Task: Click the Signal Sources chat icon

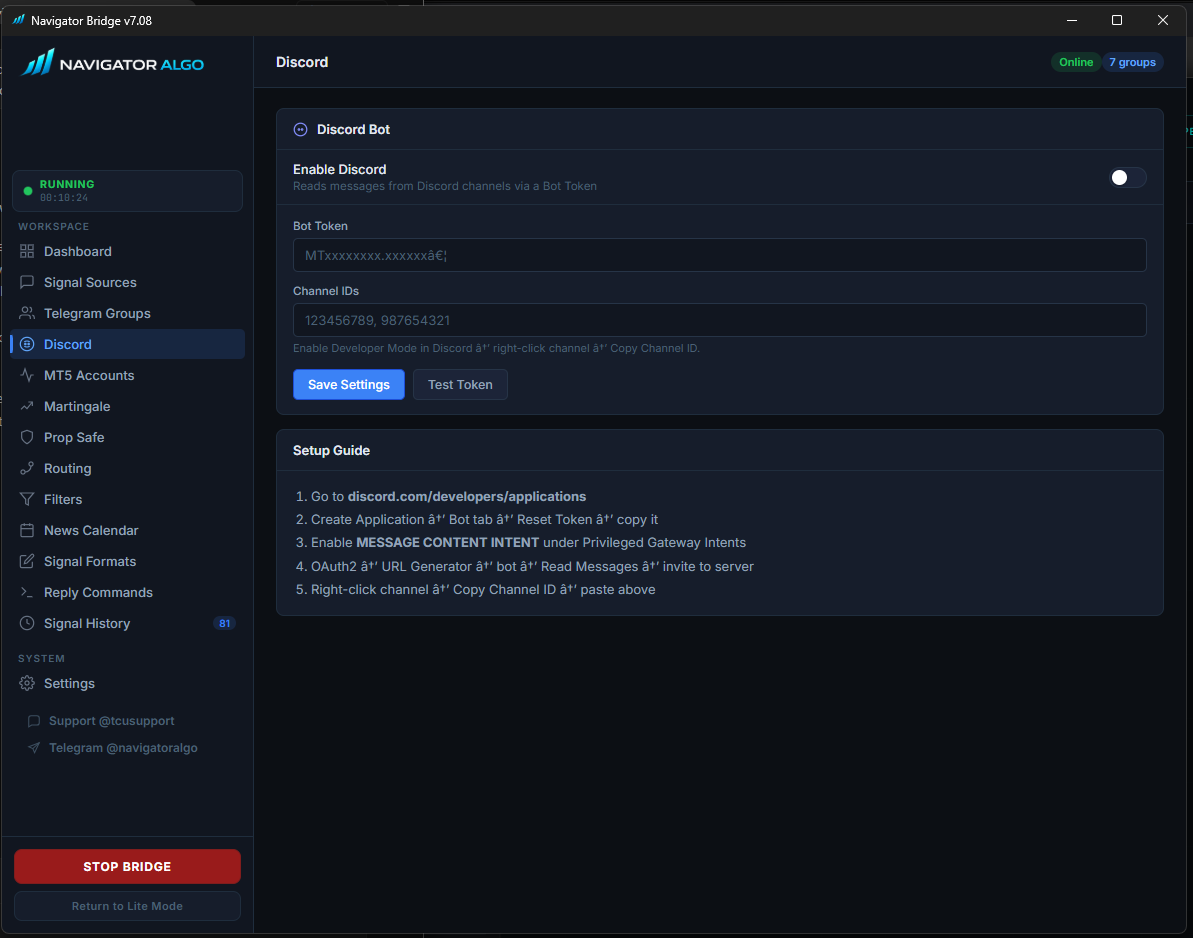Action: tap(27, 282)
